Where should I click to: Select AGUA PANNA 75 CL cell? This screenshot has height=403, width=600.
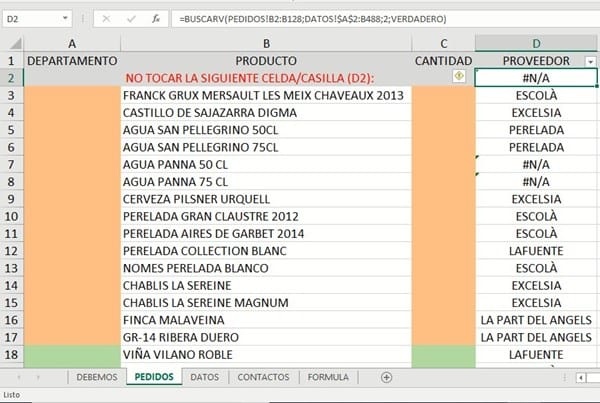click(266, 182)
